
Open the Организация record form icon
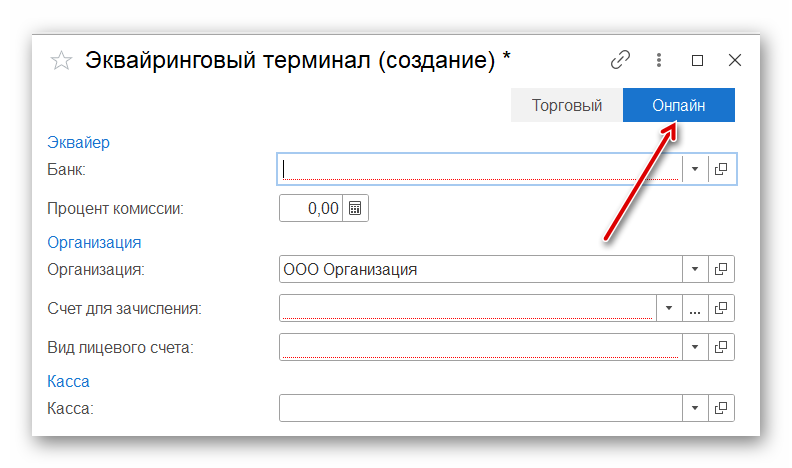tap(721, 269)
